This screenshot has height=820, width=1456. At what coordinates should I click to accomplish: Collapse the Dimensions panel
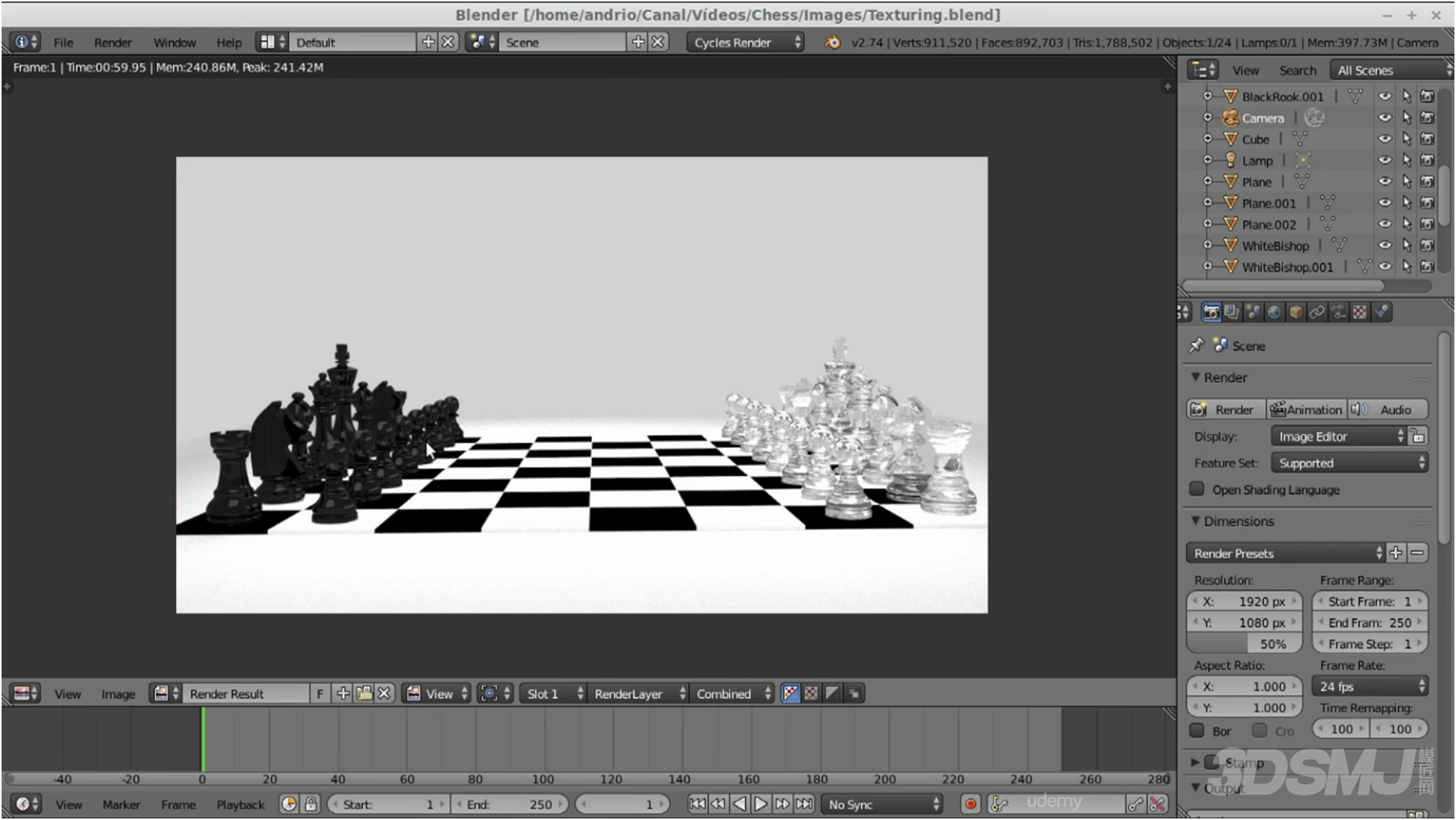tap(1196, 521)
